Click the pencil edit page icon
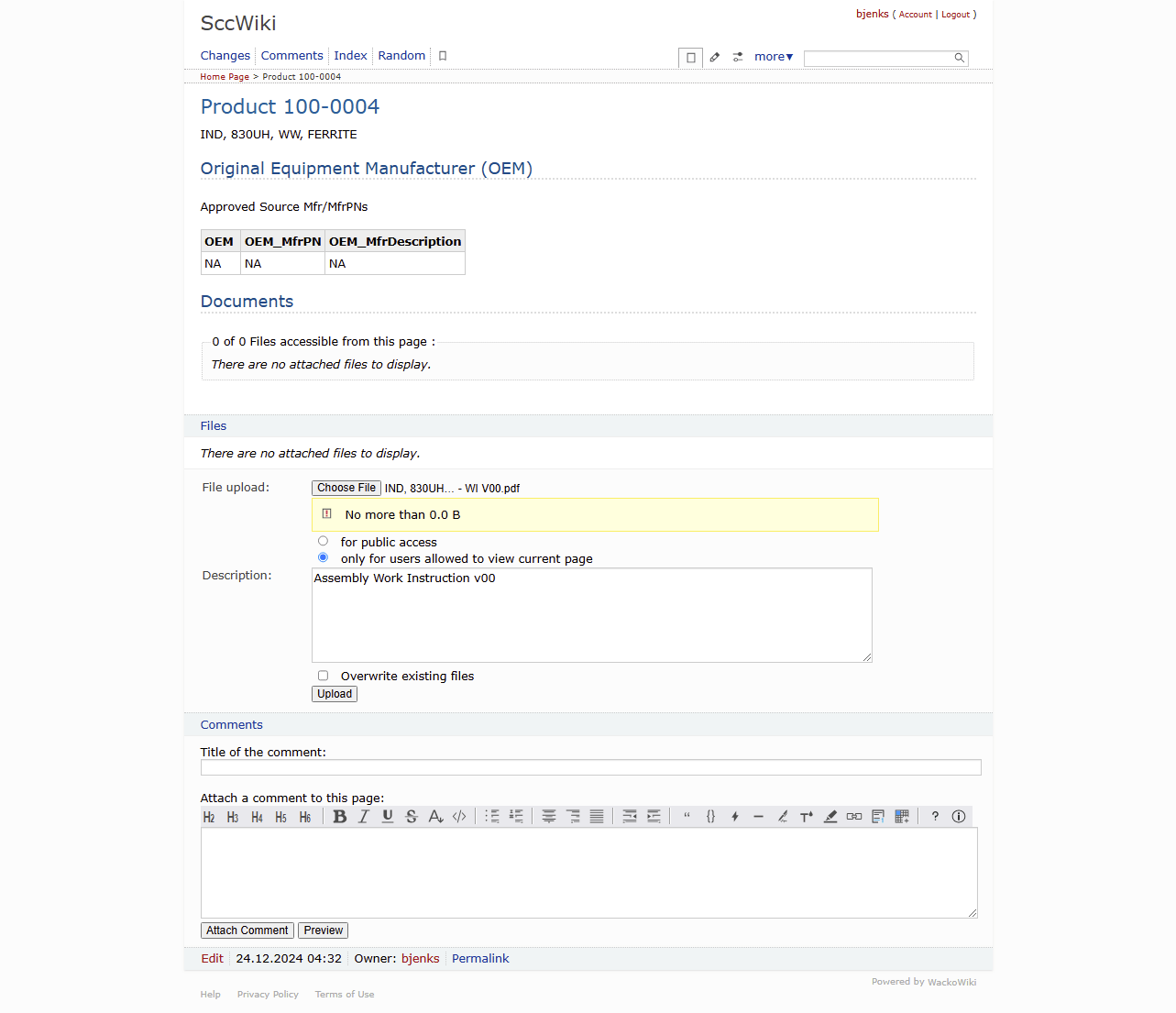Viewport: 1176px width, 1013px height. 715,57
